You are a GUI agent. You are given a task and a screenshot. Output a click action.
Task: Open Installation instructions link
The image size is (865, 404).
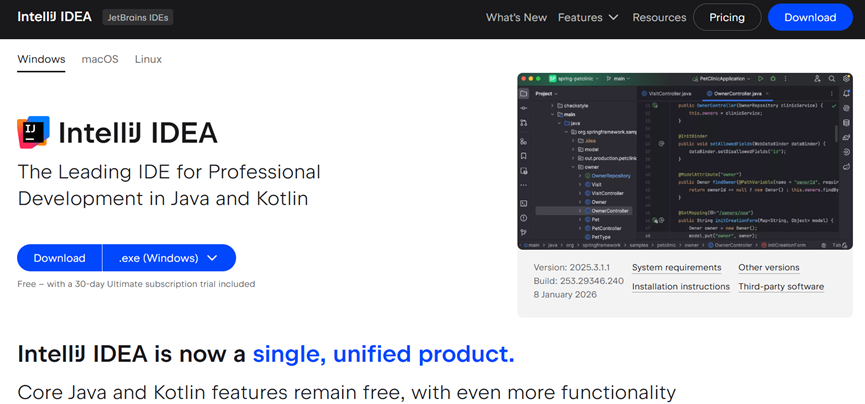point(681,287)
